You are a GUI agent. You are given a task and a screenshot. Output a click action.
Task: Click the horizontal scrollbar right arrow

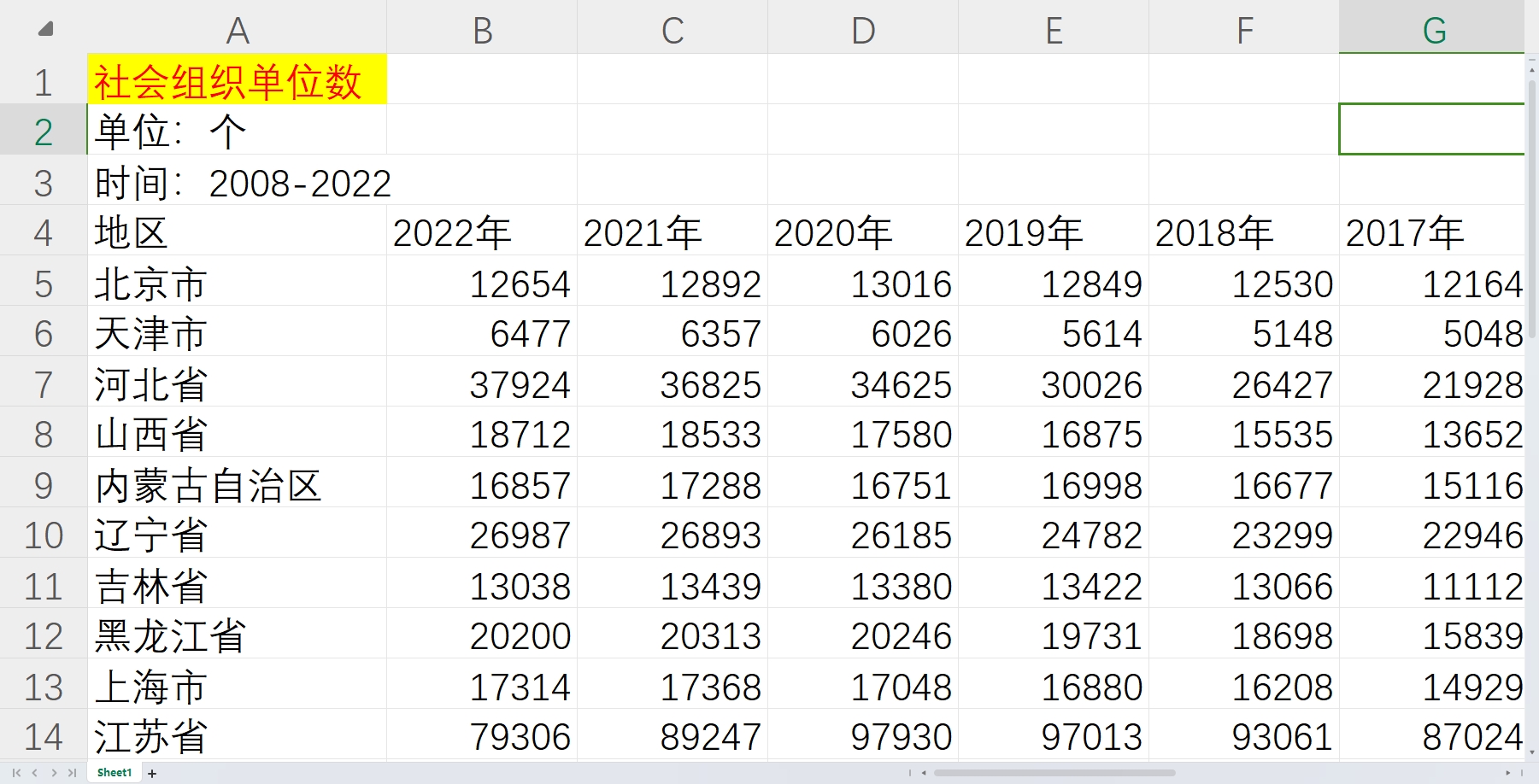pos(1507,773)
